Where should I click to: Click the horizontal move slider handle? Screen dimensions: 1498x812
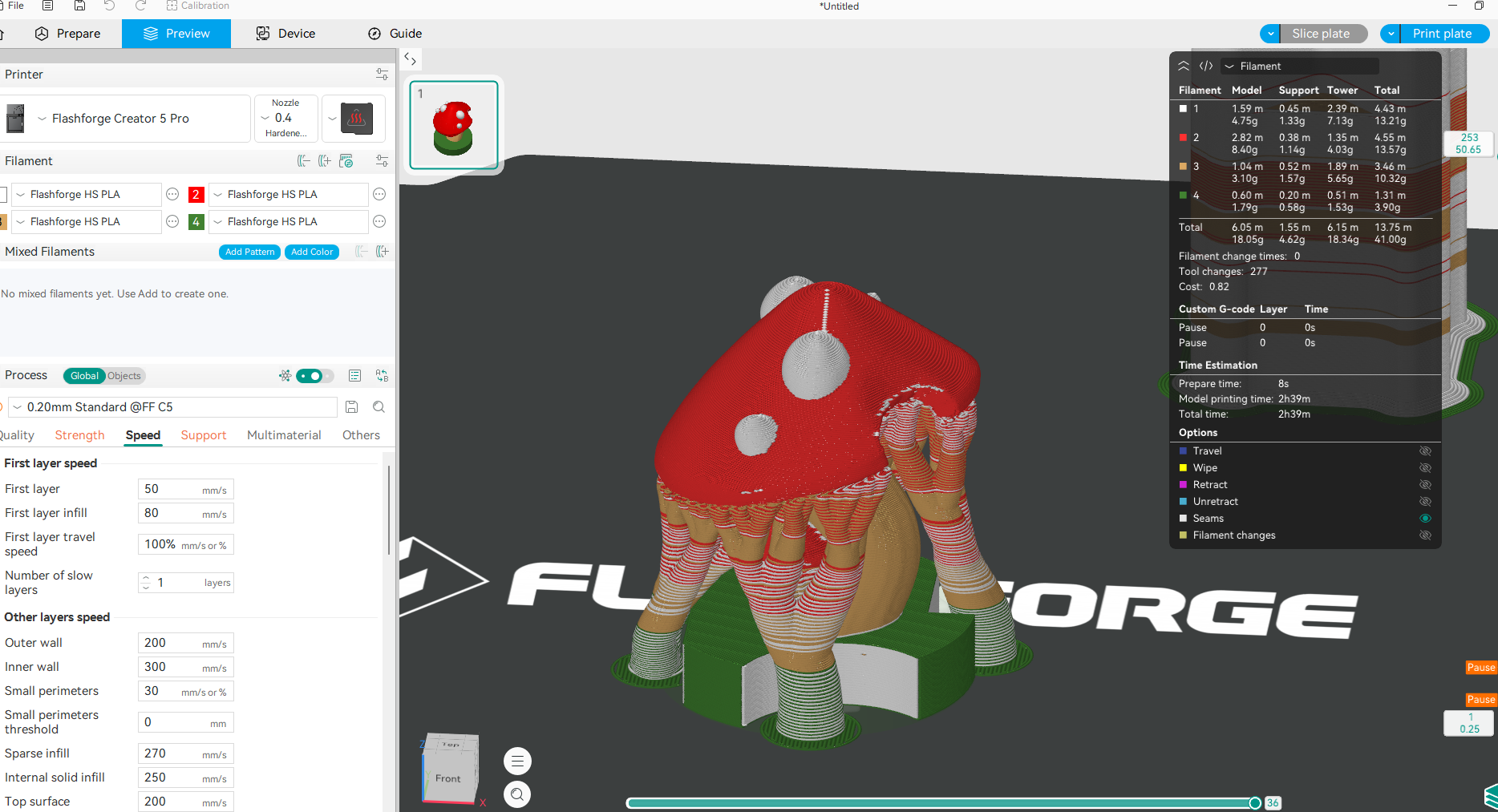point(1255,803)
